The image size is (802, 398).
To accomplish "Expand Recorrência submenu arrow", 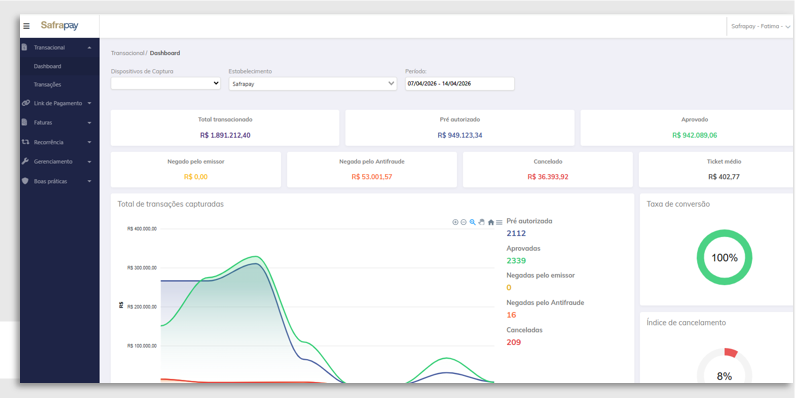I will click(x=90, y=142).
